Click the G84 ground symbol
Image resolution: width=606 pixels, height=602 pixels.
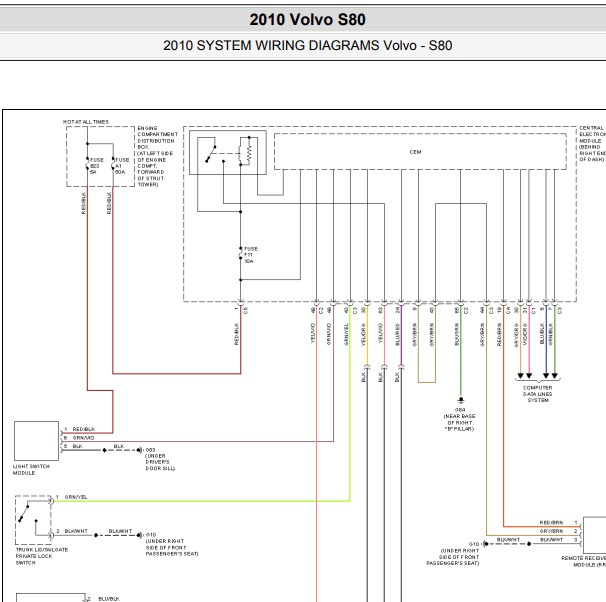point(460,400)
